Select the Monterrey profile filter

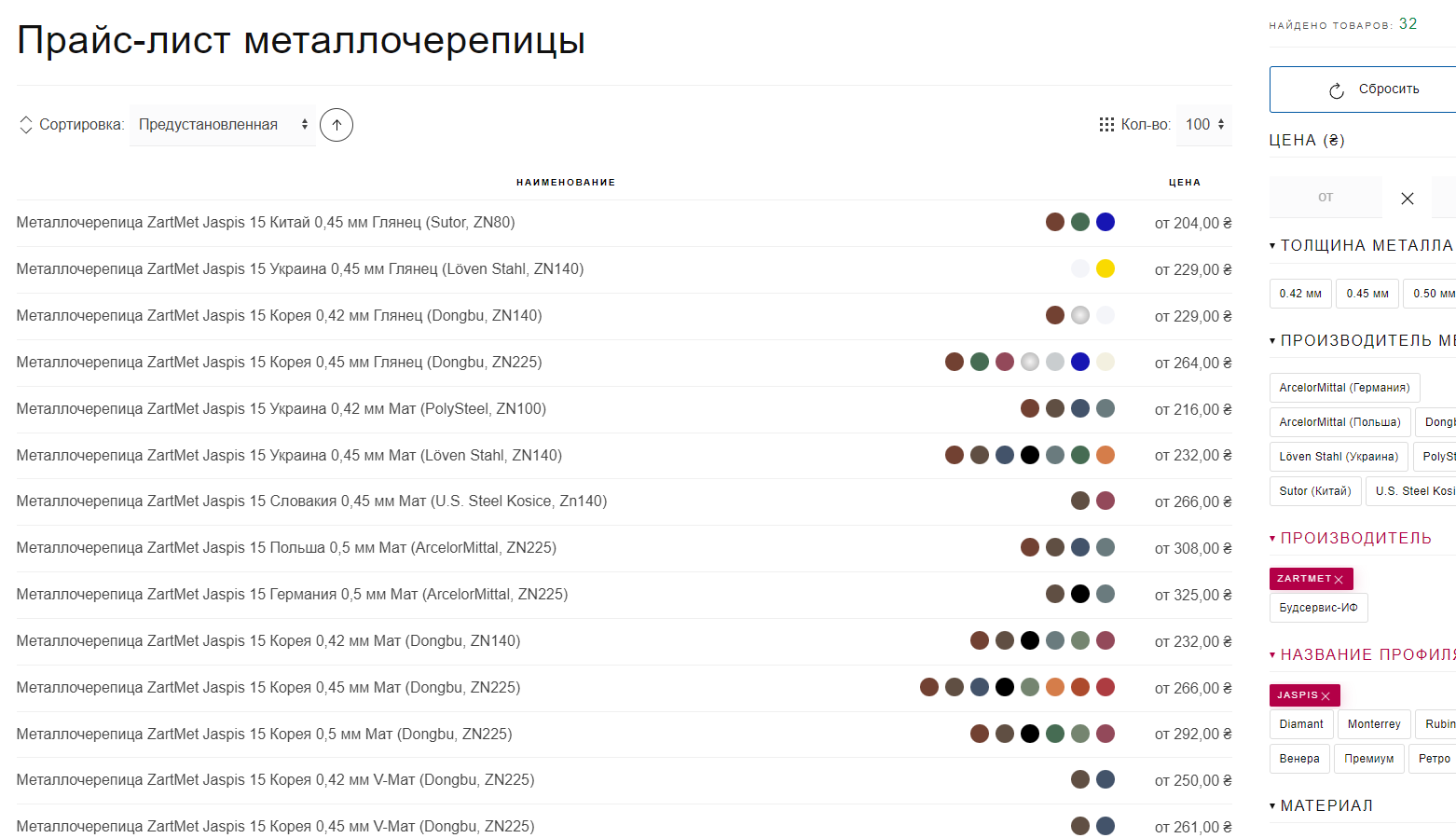[1374, 724]
